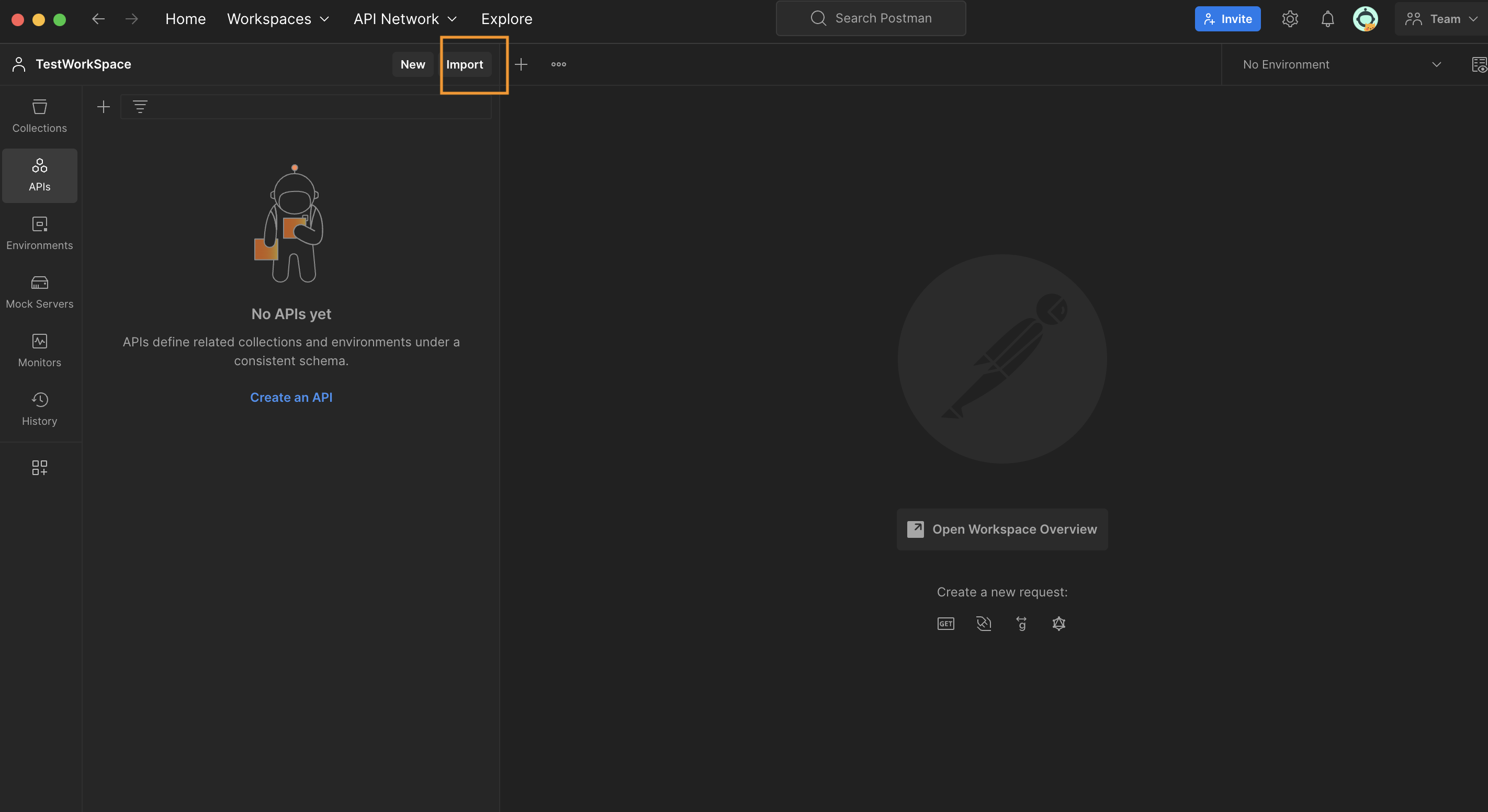Open the notifications bell
Screen dimensions: 1488x812
click(x=1327, y=19)
